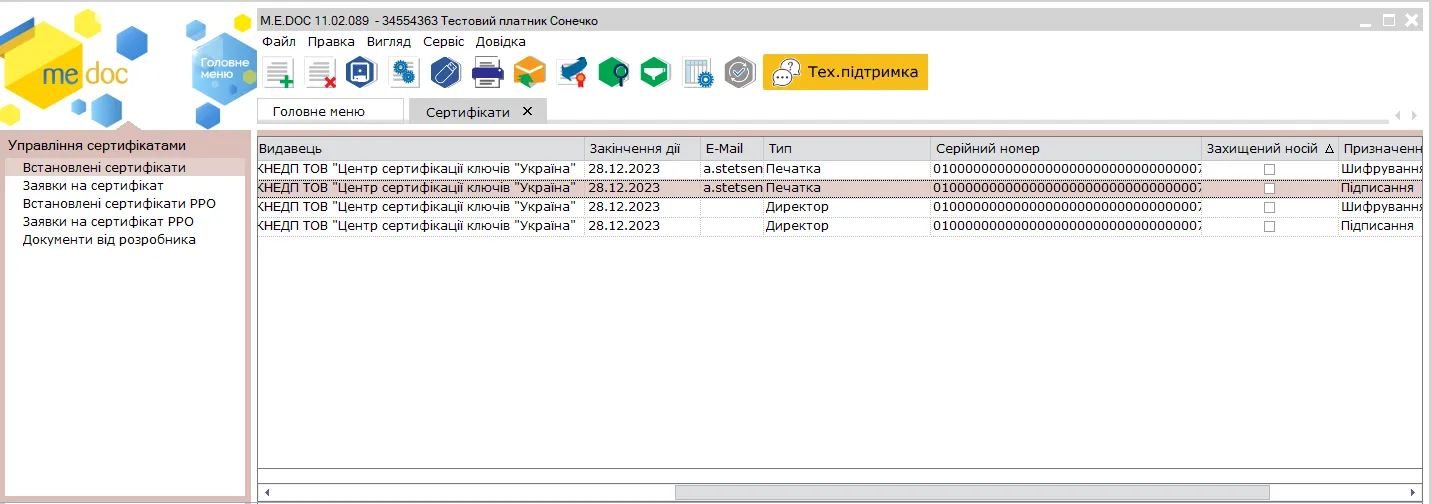This screenshot has width=1431, height=504.
Task: Click the blue USB token icon
Action: (445, 72)
